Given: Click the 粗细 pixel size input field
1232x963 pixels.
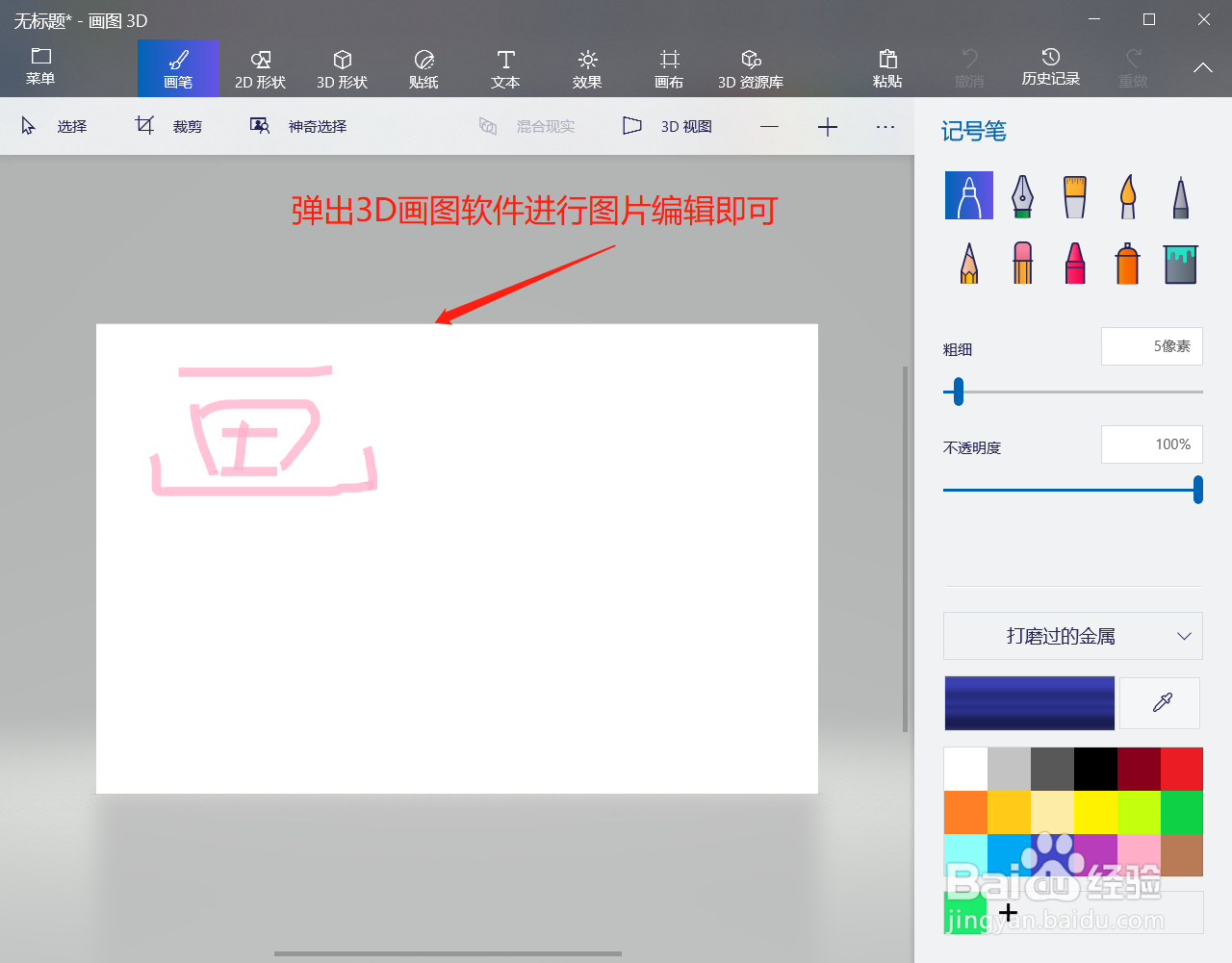Looking at the screenshot, I should pos(1151,346).
